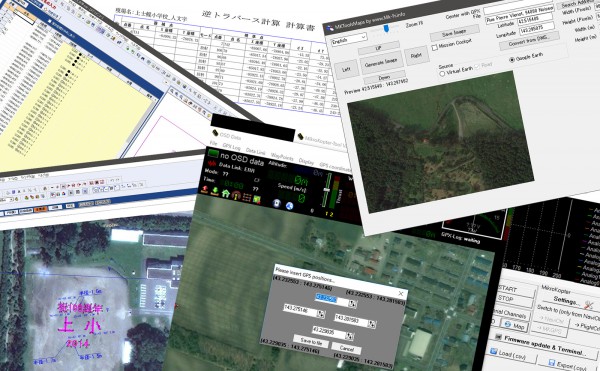This screenshot has width=600, height=371.
Task: Open the English language dropdown
Action: click(349, 39)
